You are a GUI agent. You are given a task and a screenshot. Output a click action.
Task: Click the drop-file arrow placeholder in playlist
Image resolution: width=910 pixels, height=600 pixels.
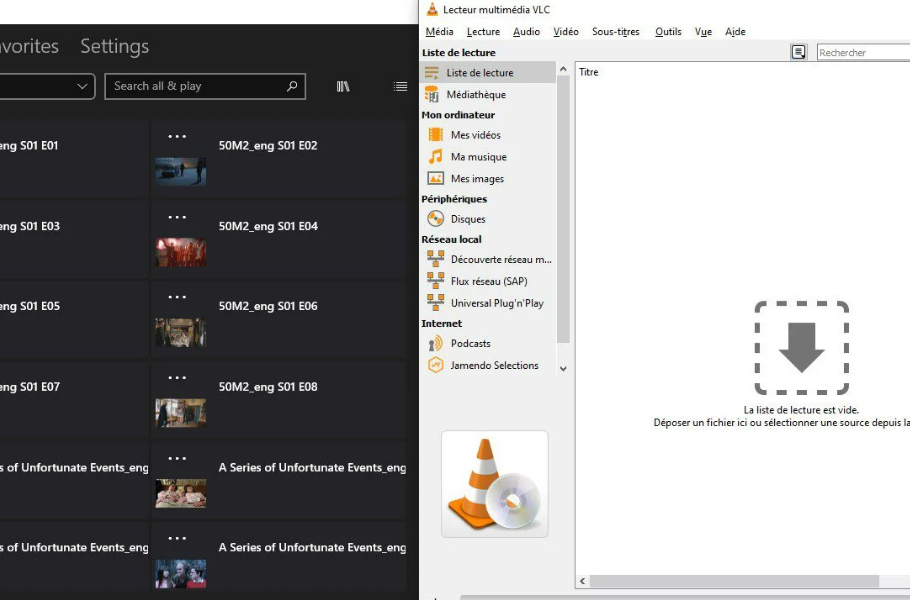click(x=801, y=348)
